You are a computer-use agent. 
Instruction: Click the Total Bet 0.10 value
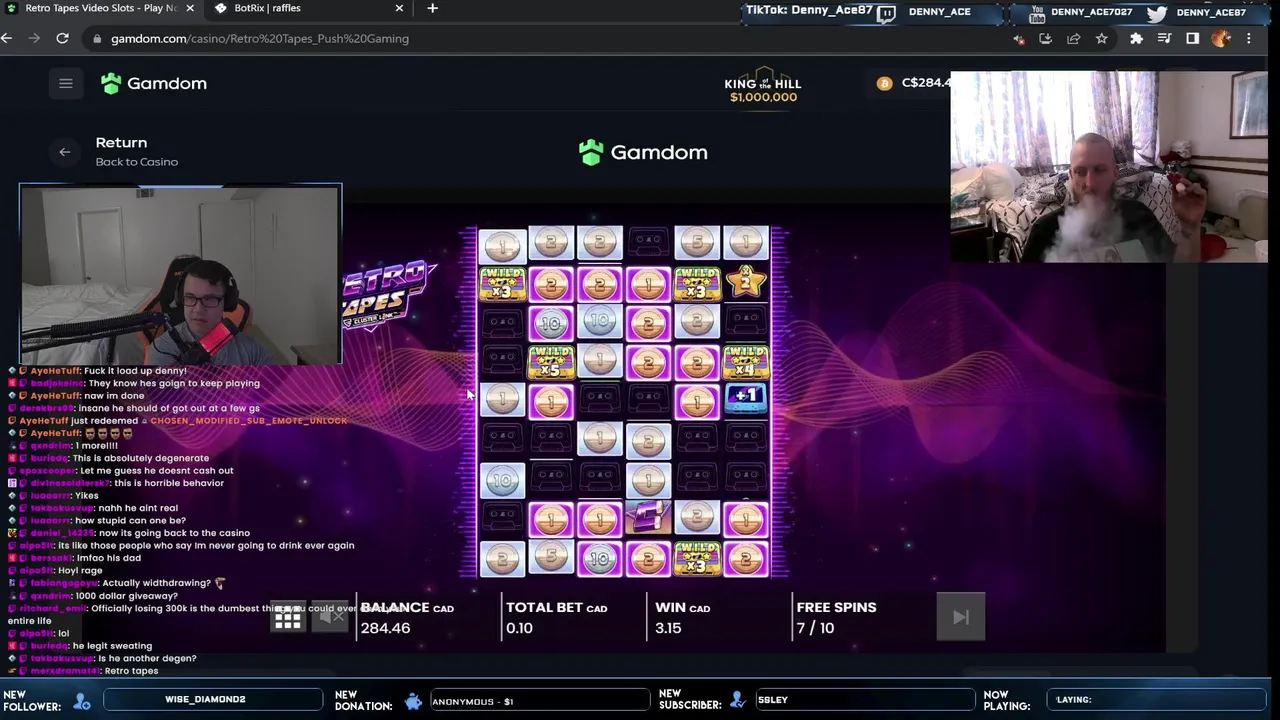(519, 628)
